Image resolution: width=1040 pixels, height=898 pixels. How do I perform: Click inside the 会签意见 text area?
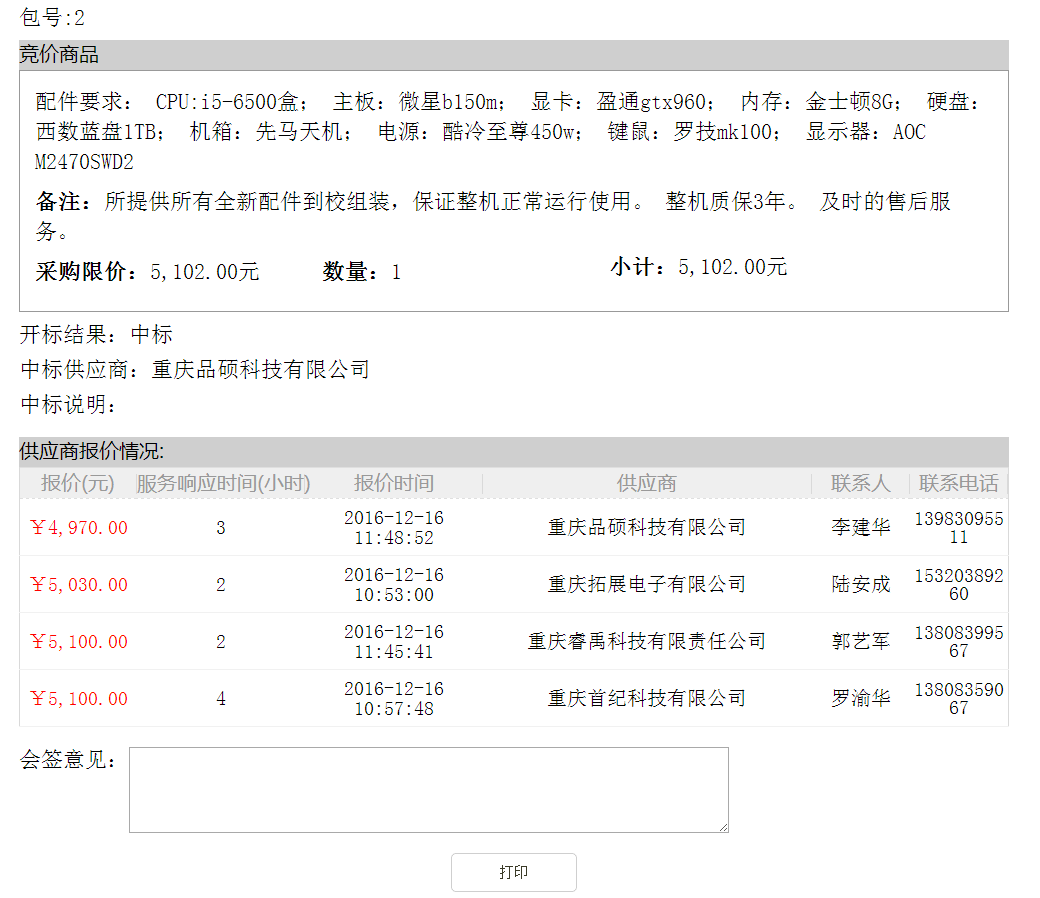coord(428,789)
